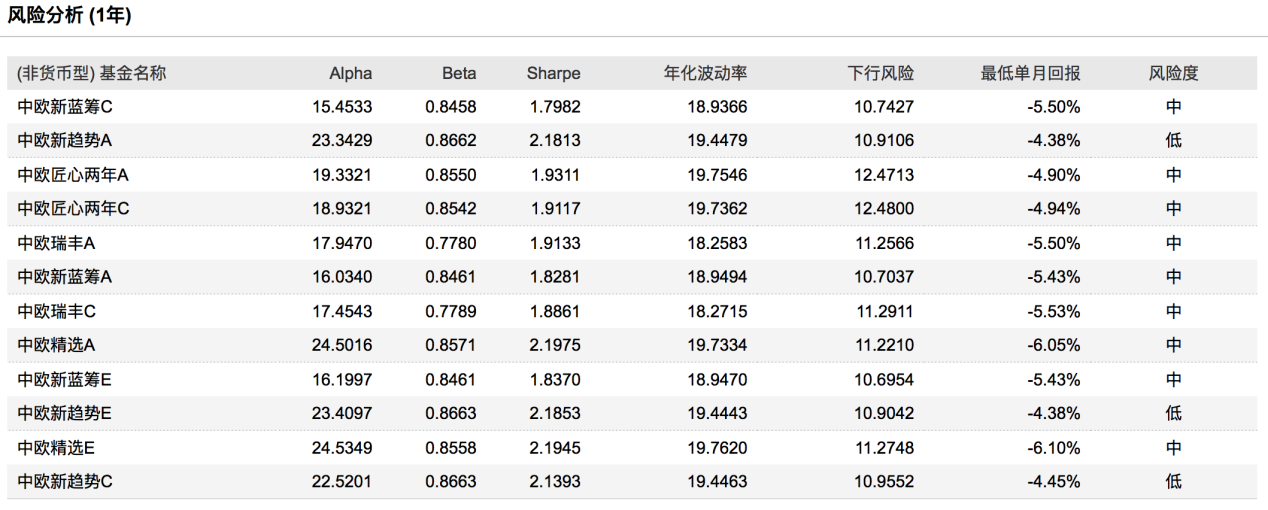The height and width of the screenshot is (510, 1268).
Task: Click the 下行风险 column header
Action: tap(881, 73)
